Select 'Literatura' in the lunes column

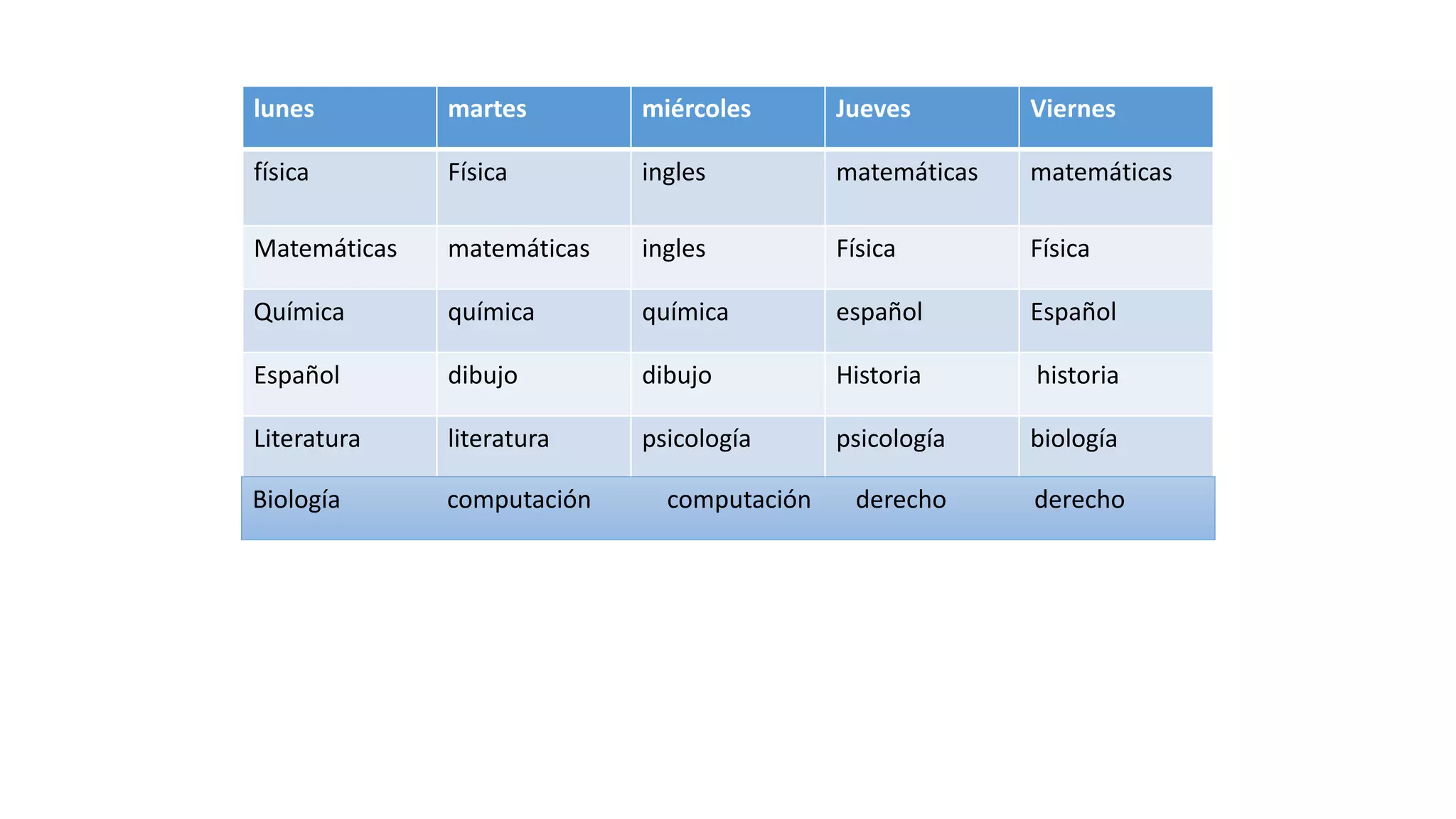[306, 439]
